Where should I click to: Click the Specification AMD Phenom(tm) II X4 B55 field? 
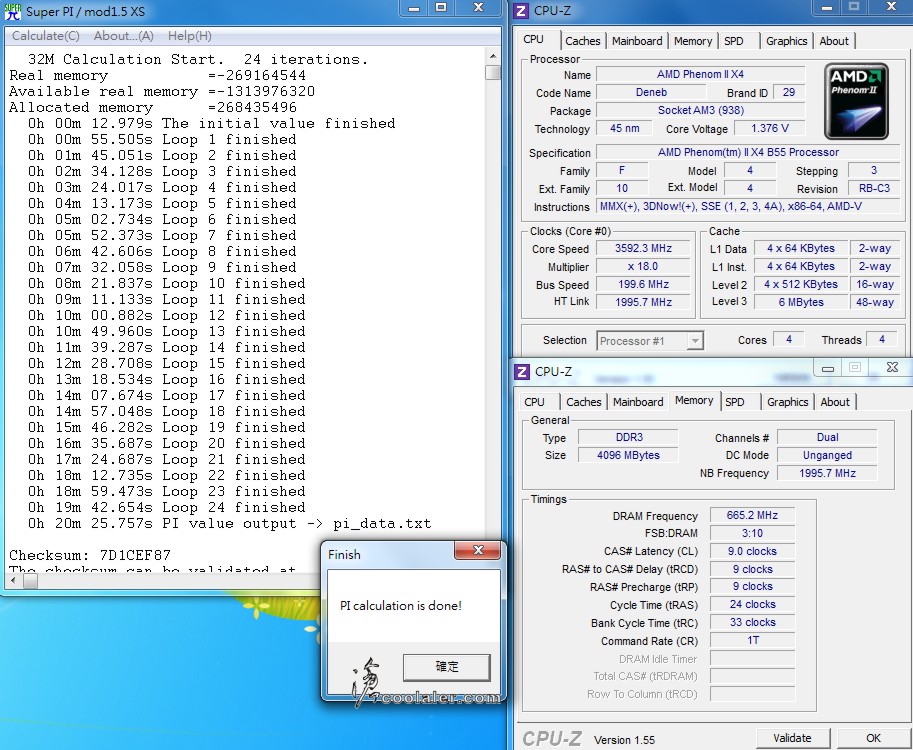click(748, 152)
